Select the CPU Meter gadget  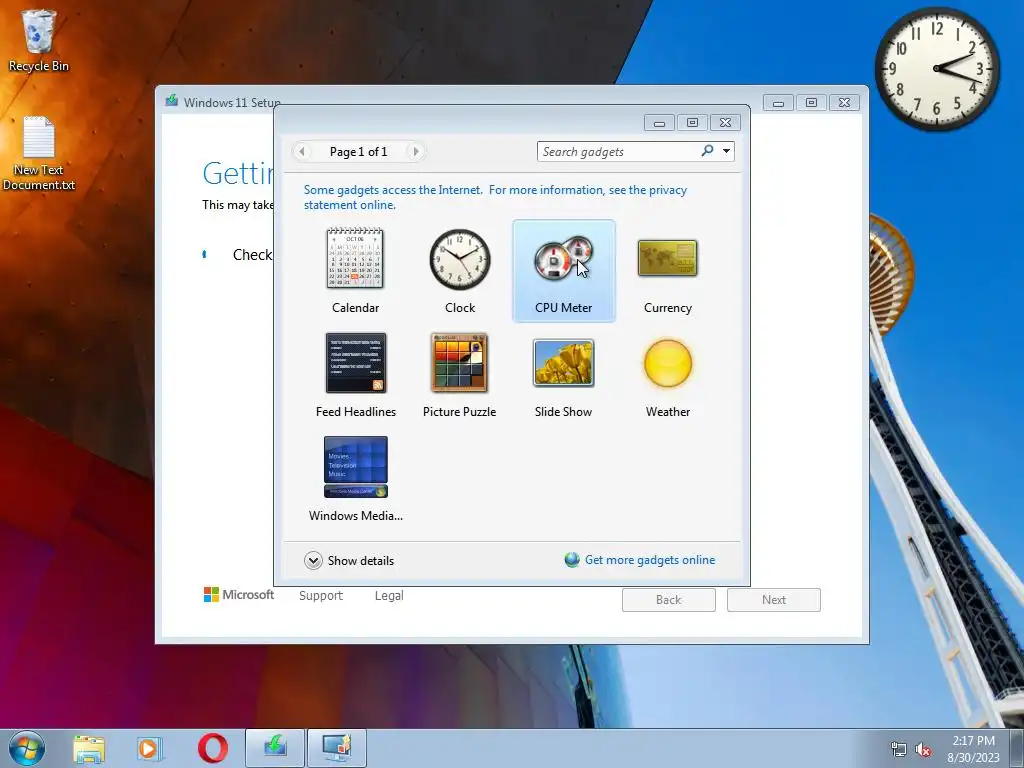click(564, 271)
